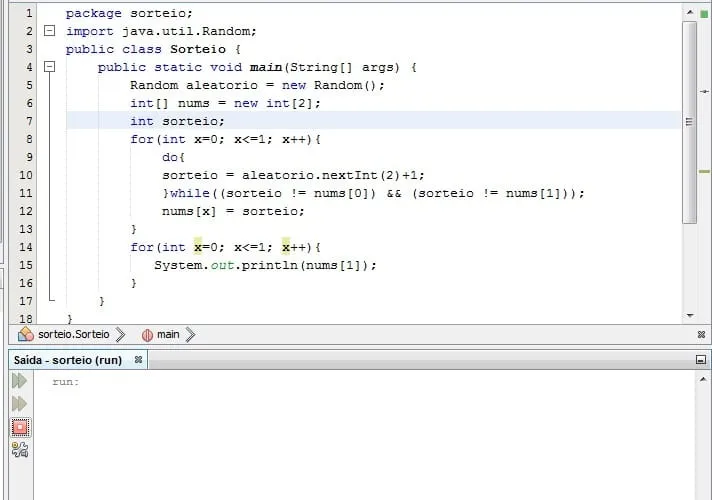Click the bold 'main' method name
Screen dimensions: 712x500
[266, 67]
